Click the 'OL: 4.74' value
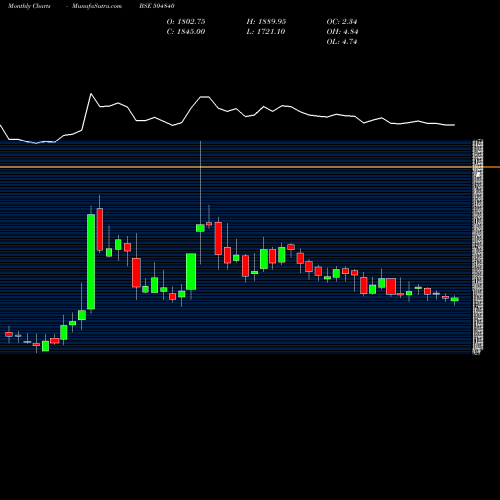Image resolution: width=500 pixels, height=500 pixels. [342, 42]
